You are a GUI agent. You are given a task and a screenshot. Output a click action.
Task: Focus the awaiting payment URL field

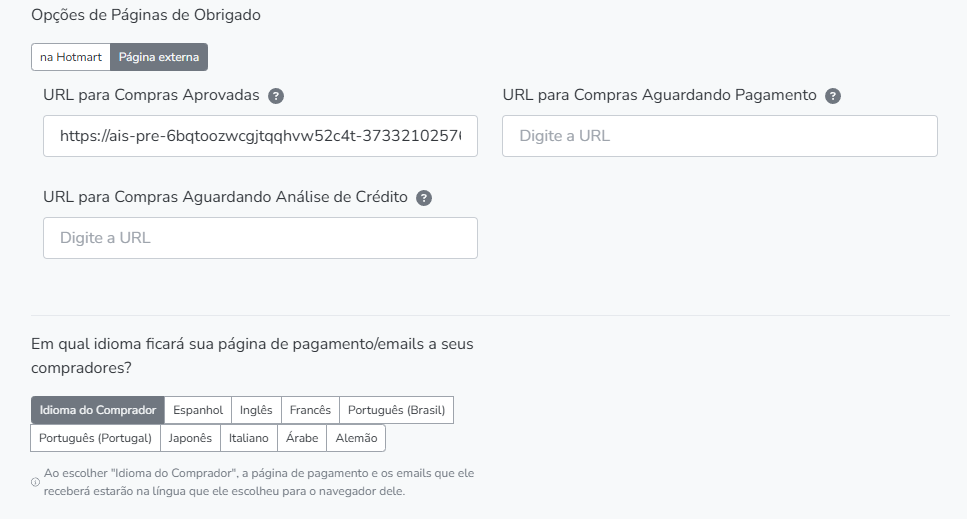click(719, 136)
